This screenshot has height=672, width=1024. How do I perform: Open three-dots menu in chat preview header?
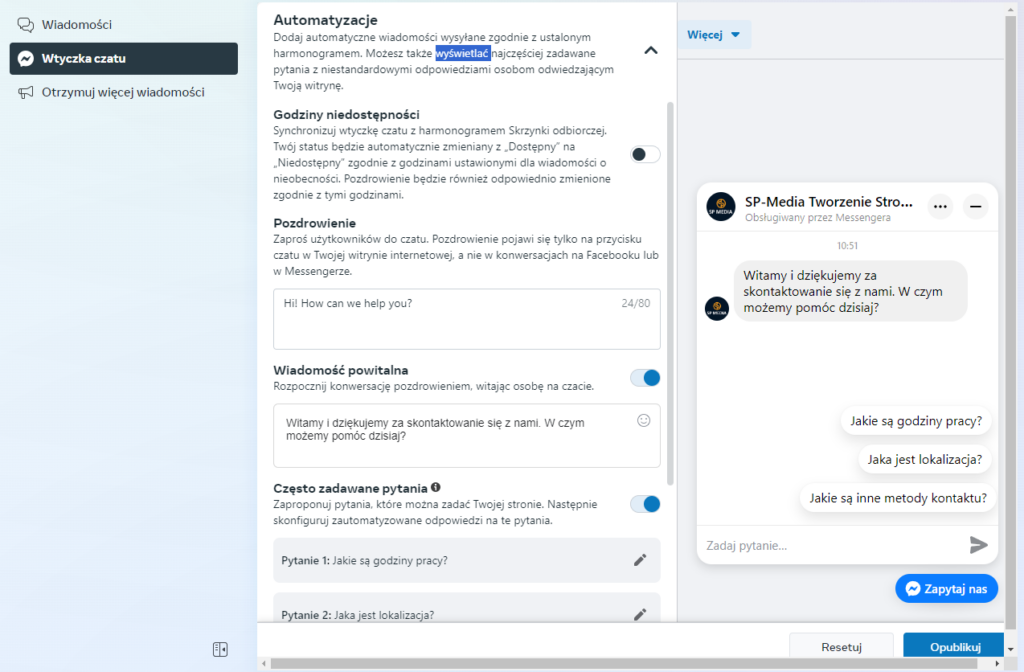point(940,207)
